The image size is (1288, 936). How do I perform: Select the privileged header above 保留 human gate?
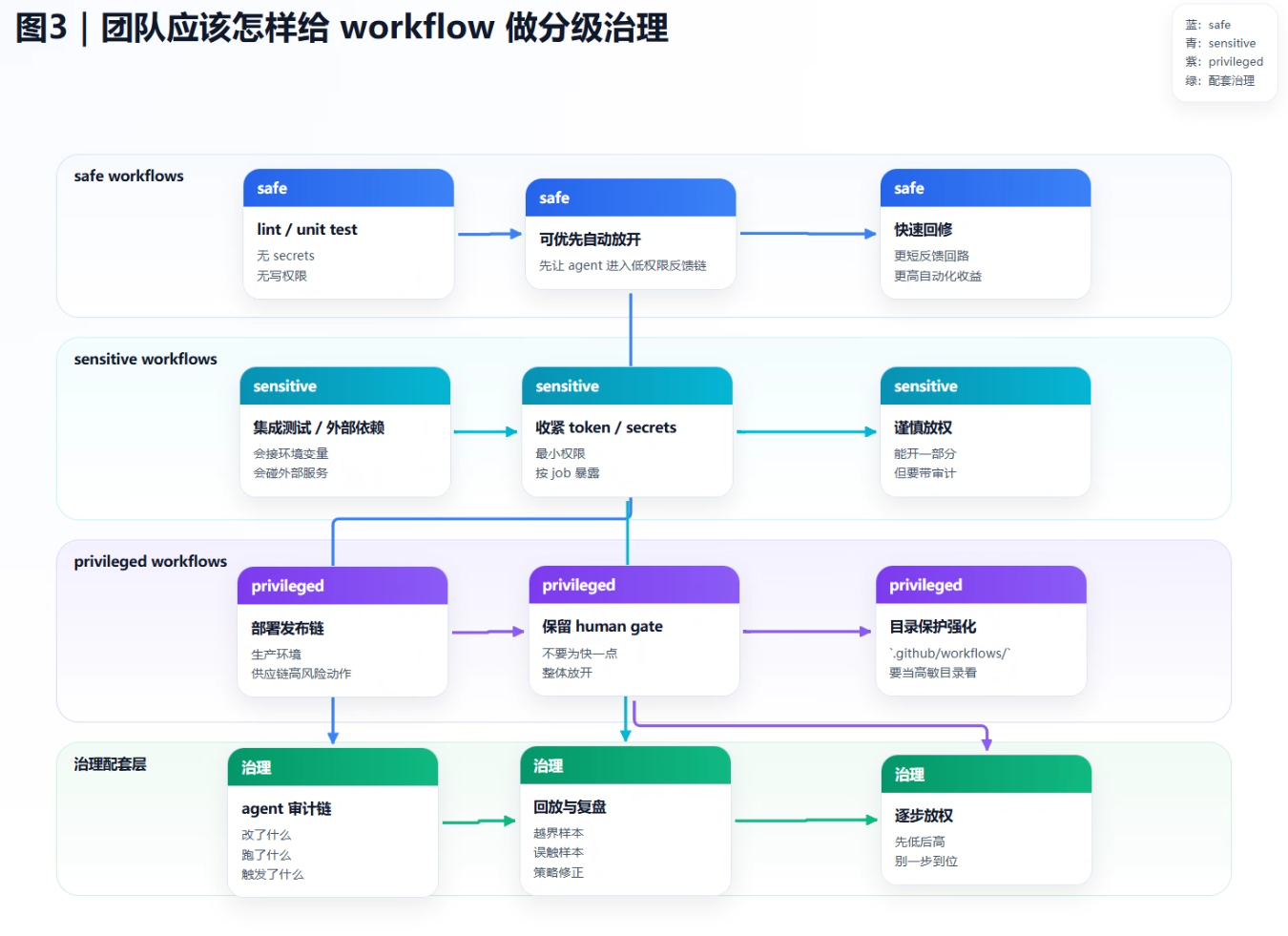coord(634,585)
